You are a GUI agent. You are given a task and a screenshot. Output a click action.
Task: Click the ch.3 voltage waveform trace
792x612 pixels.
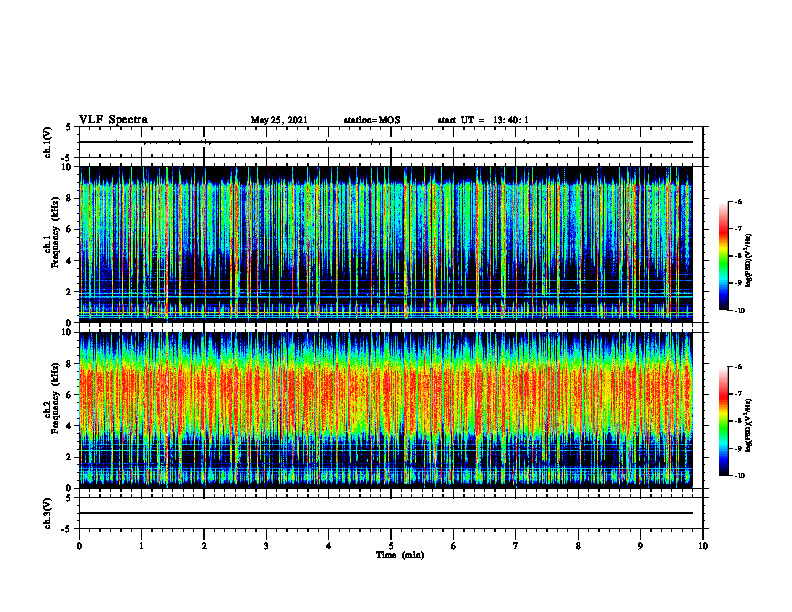click(x=386, y=513)
